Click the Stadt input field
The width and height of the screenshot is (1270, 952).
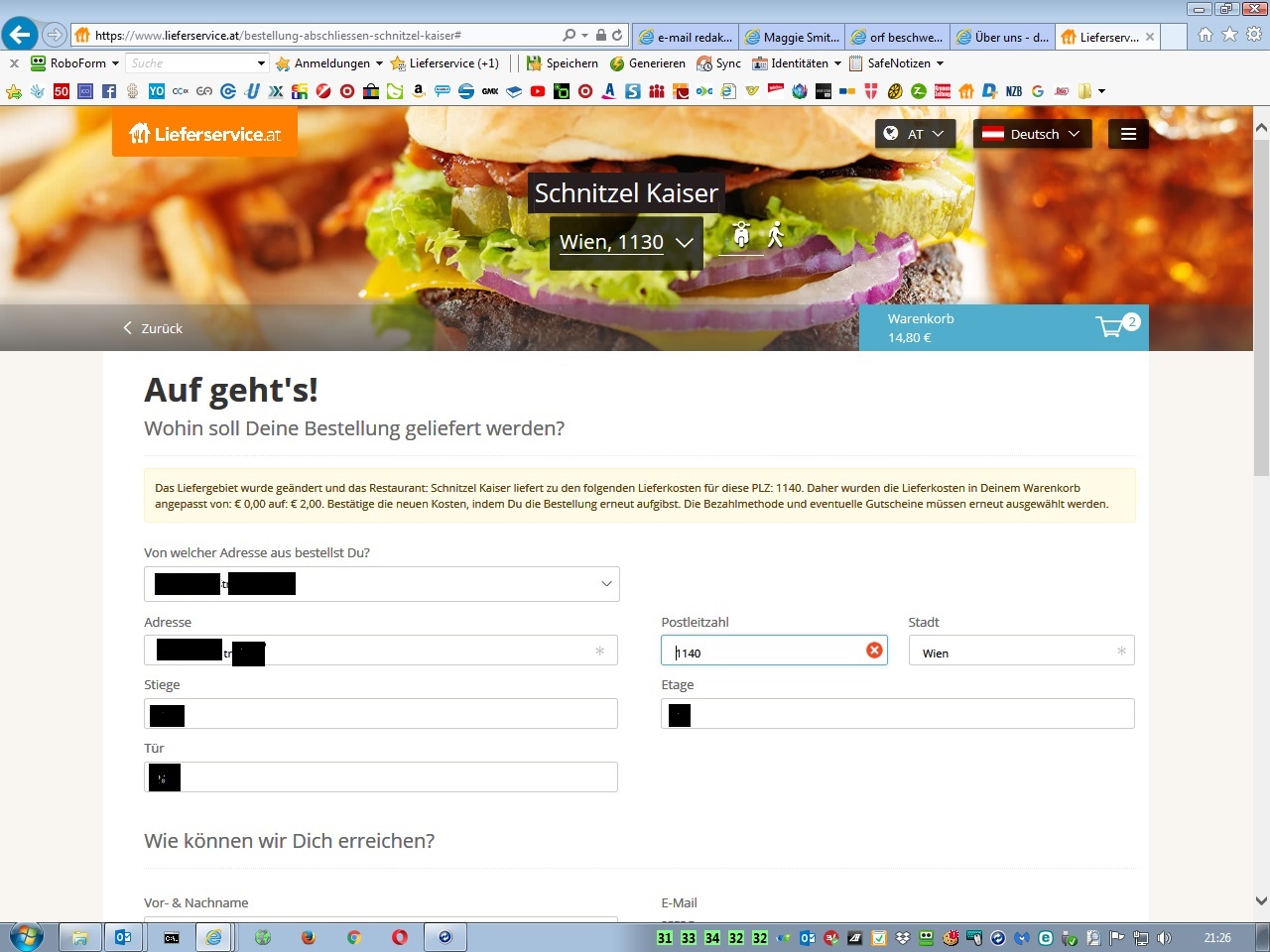[x=1021, y=651]
